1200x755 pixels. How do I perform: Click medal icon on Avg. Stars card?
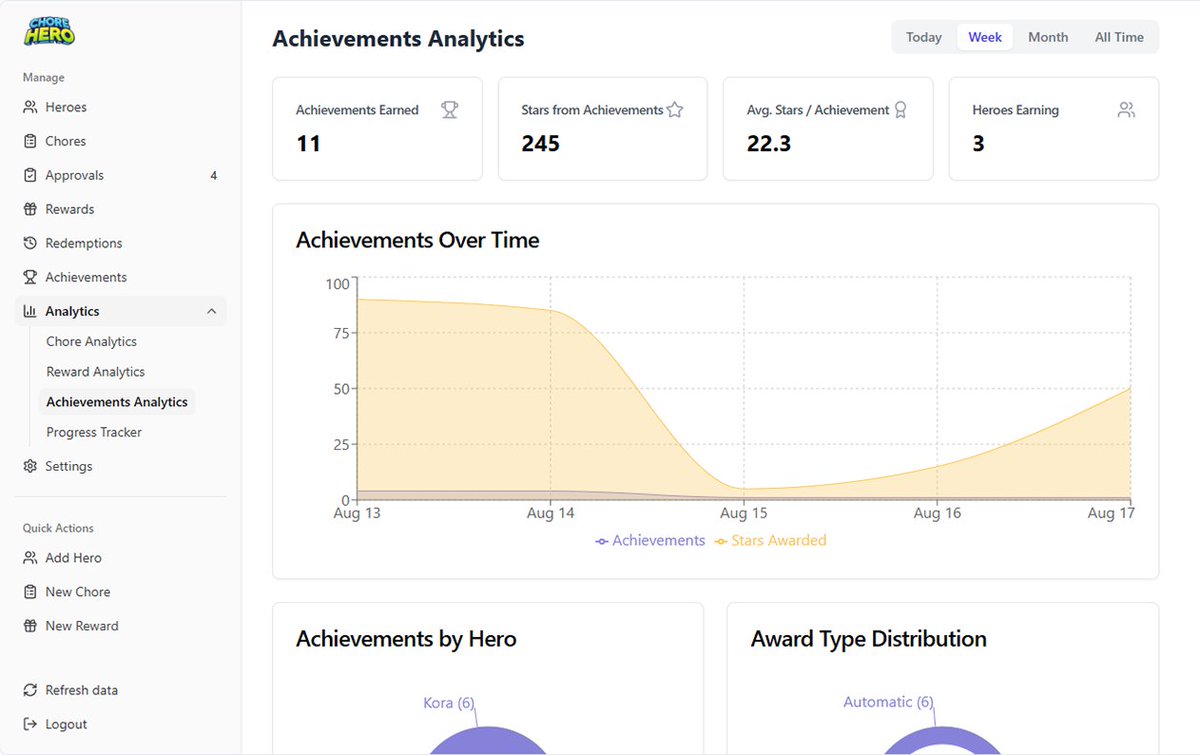(x=900, y=110)
